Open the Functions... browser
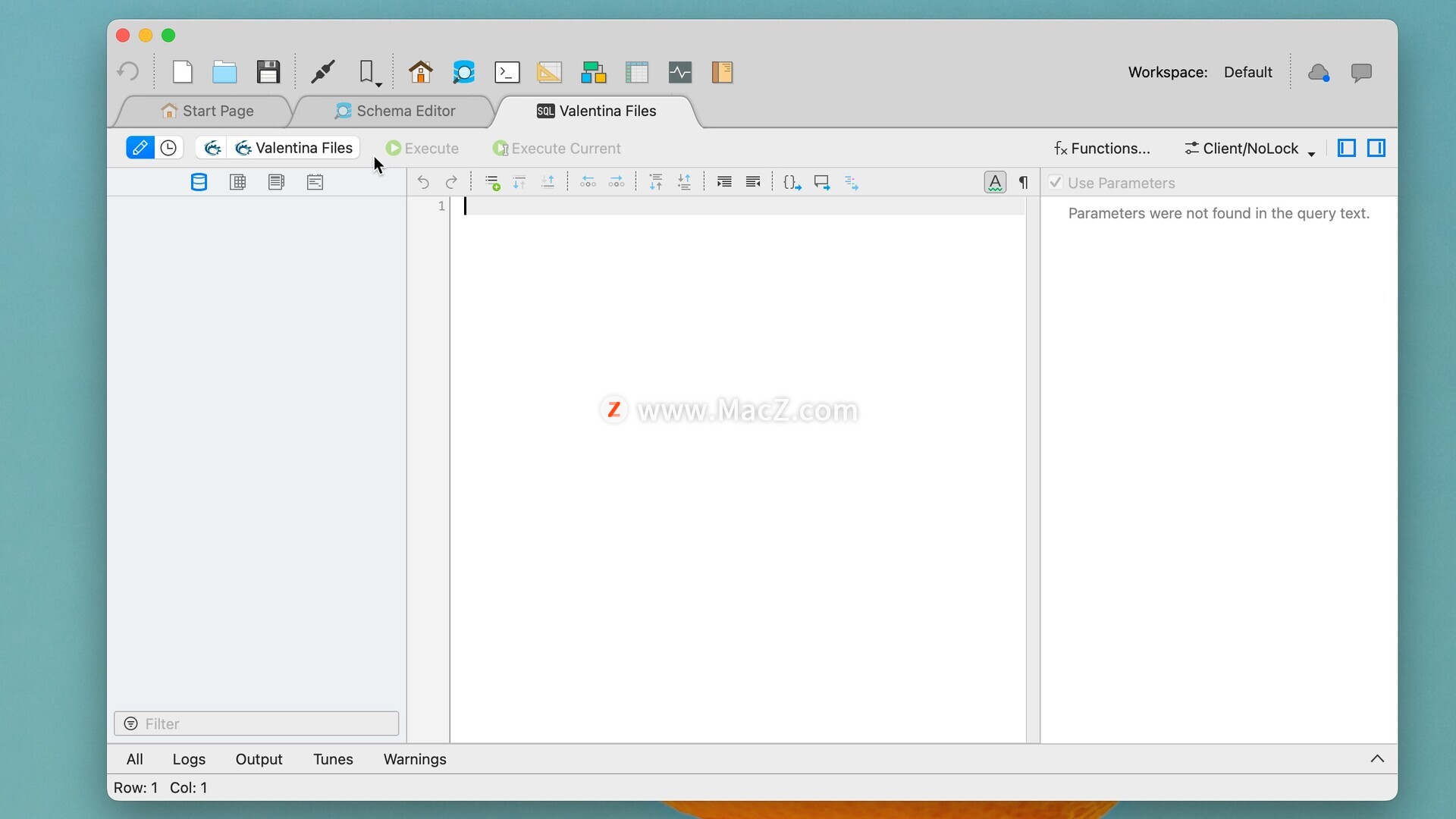Image resolution: width=1456 pixels, height=819 pixels. (1102, 149)
